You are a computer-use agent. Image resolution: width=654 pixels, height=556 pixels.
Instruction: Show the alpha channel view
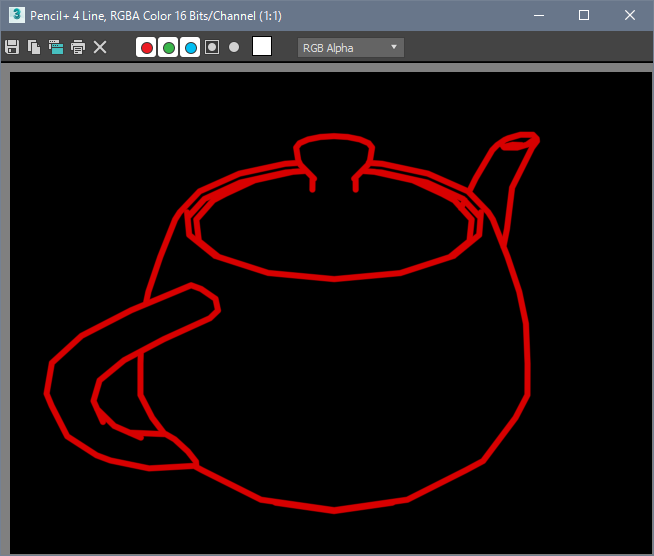[x=212, y=47]
